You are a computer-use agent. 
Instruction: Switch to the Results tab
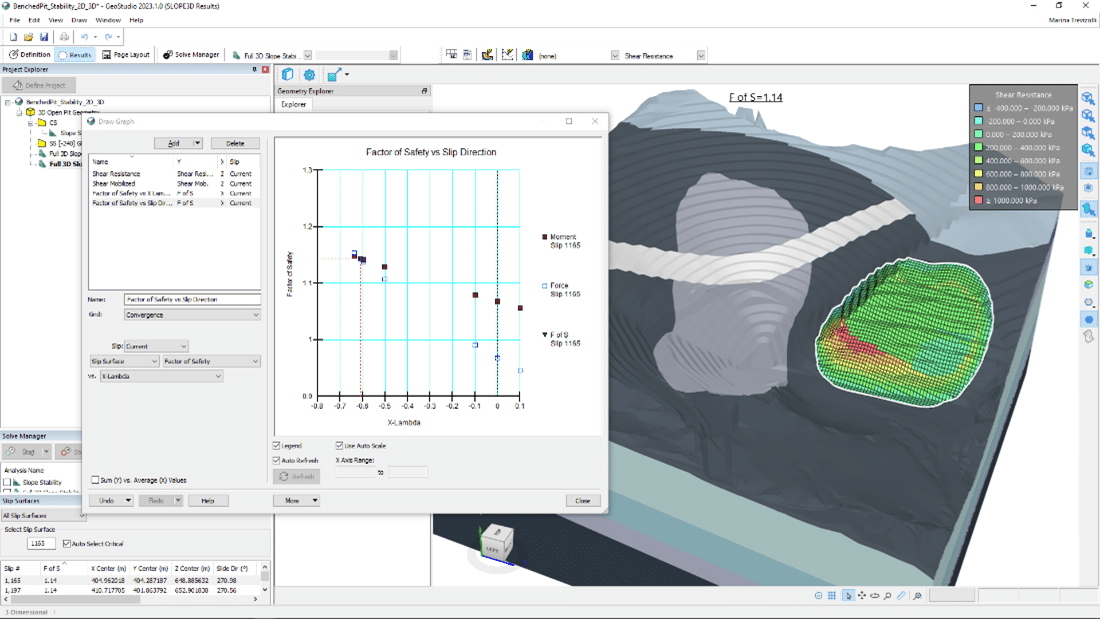point(77,54)
